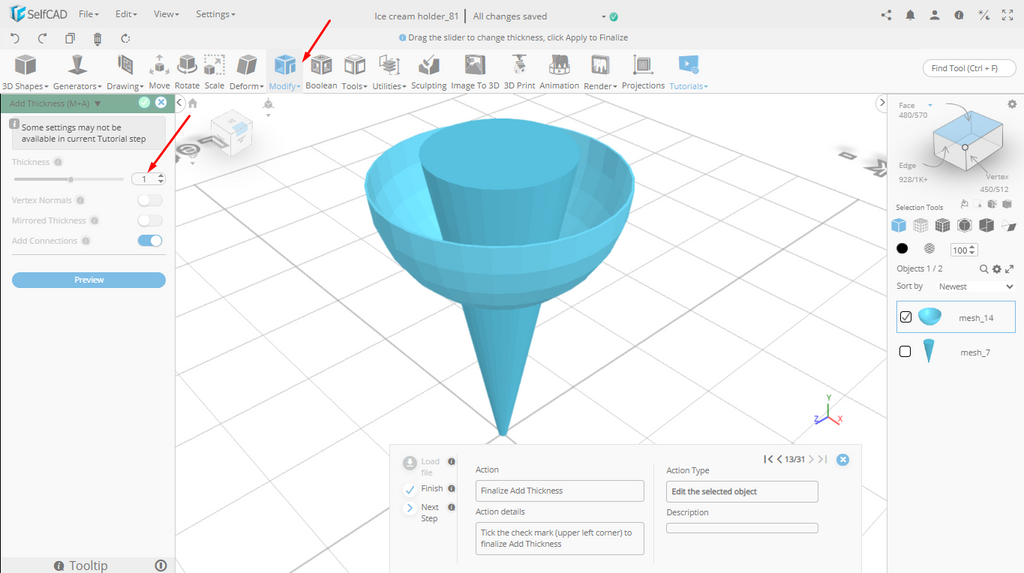1024x573 pixels.
Task: Select the Sculpting tool
Action: [x=429, y=73]
